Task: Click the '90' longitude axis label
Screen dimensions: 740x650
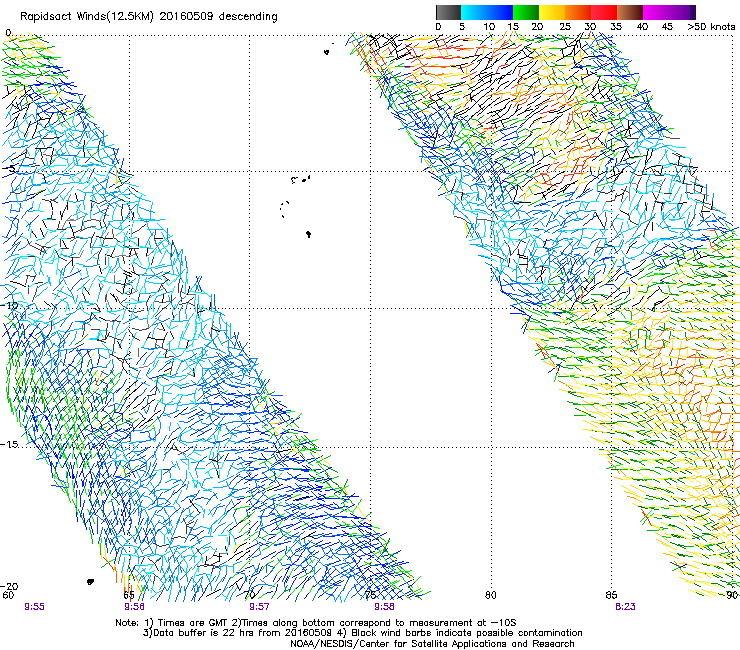Action: [732, 595]
